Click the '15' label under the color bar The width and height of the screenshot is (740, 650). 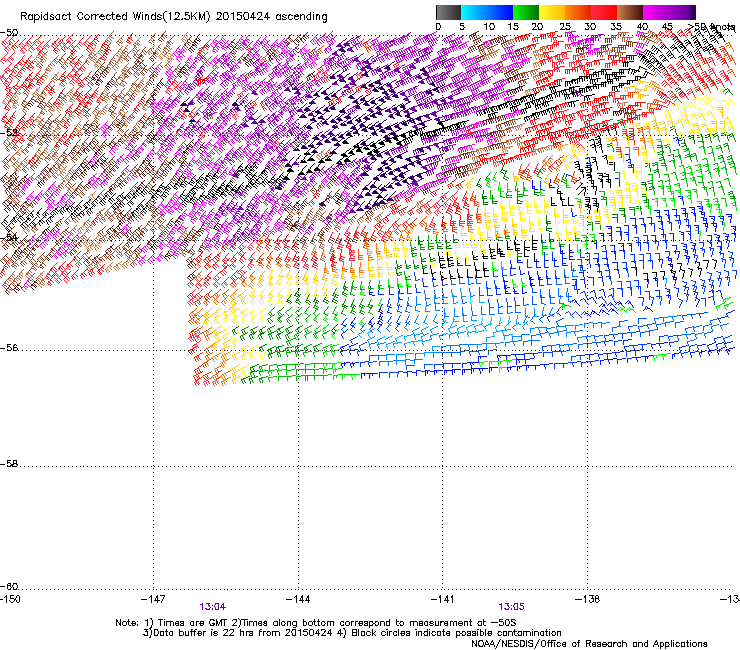(x=513, y=27)
